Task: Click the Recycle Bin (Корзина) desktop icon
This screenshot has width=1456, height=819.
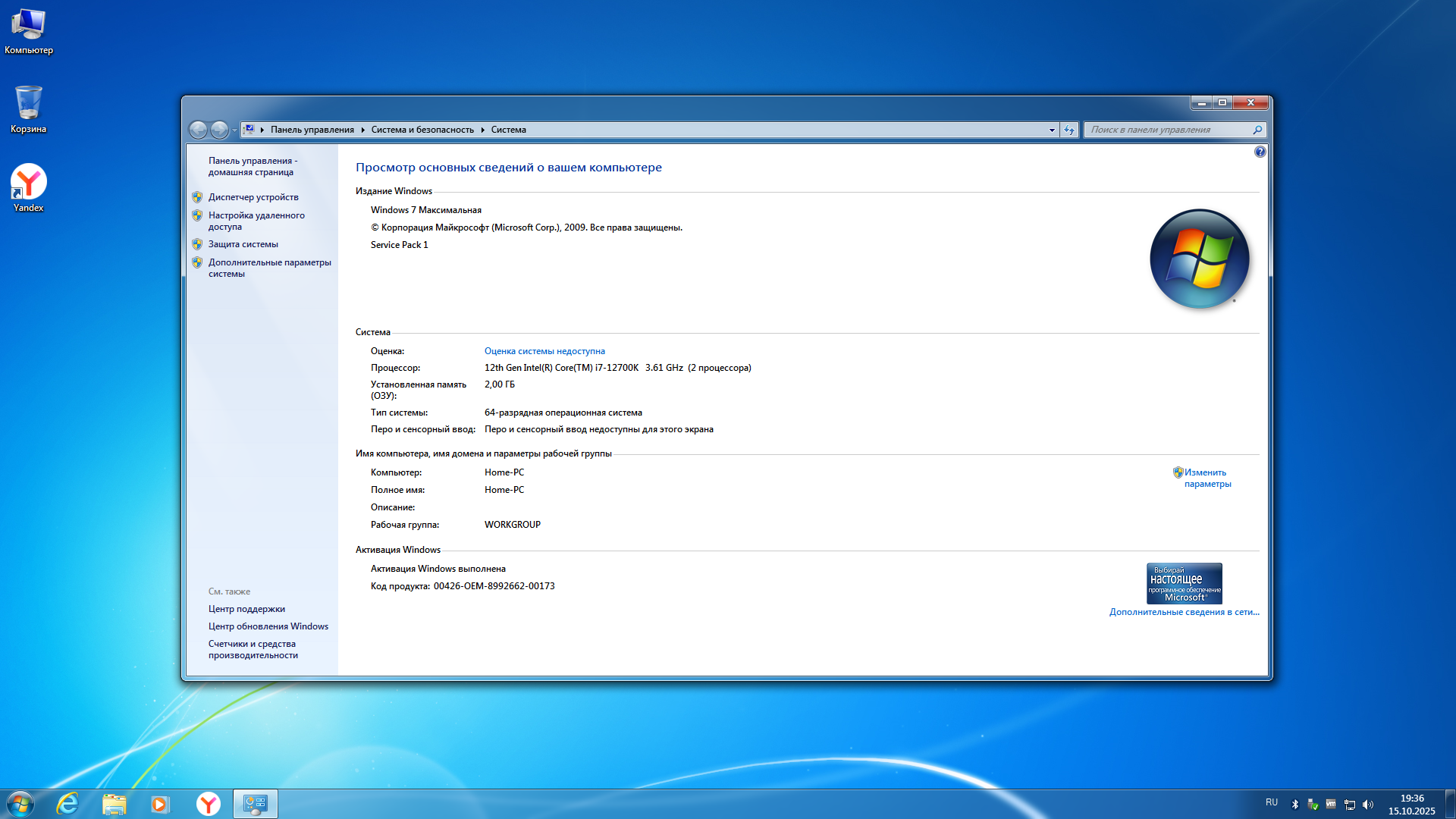Action: 29,105
